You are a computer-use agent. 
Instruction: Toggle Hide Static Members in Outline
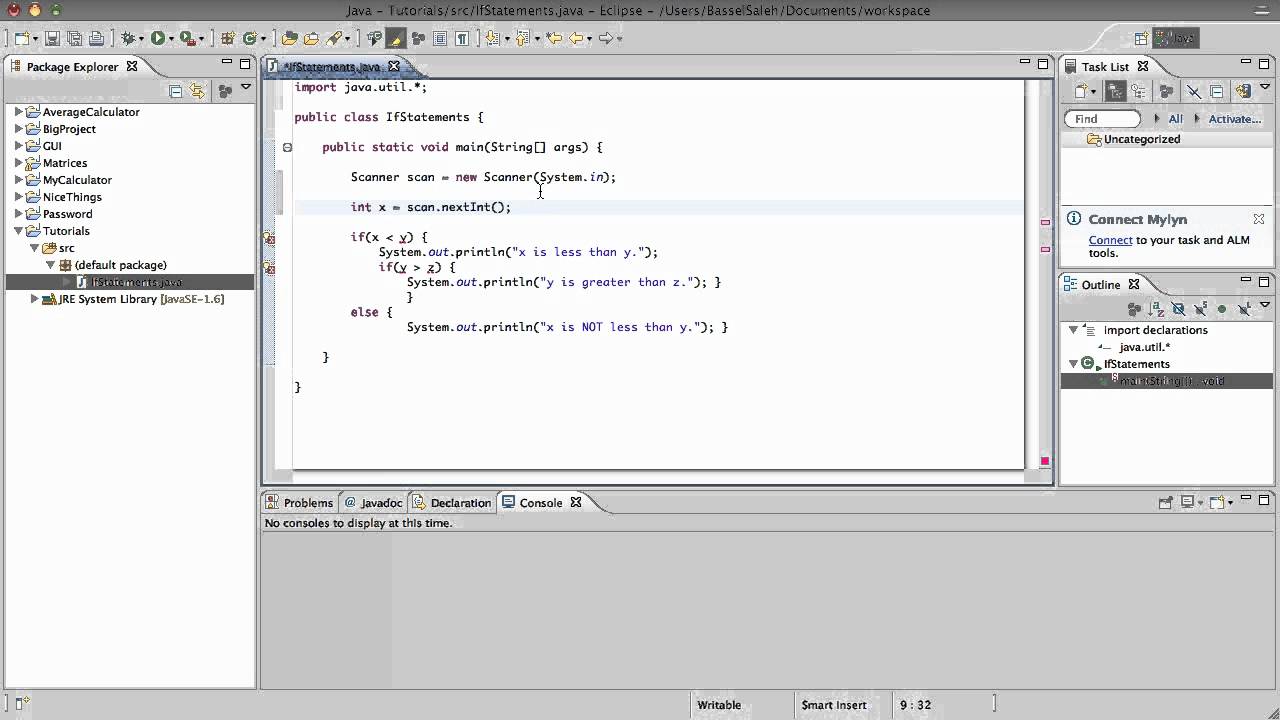tap(1200, 310)
